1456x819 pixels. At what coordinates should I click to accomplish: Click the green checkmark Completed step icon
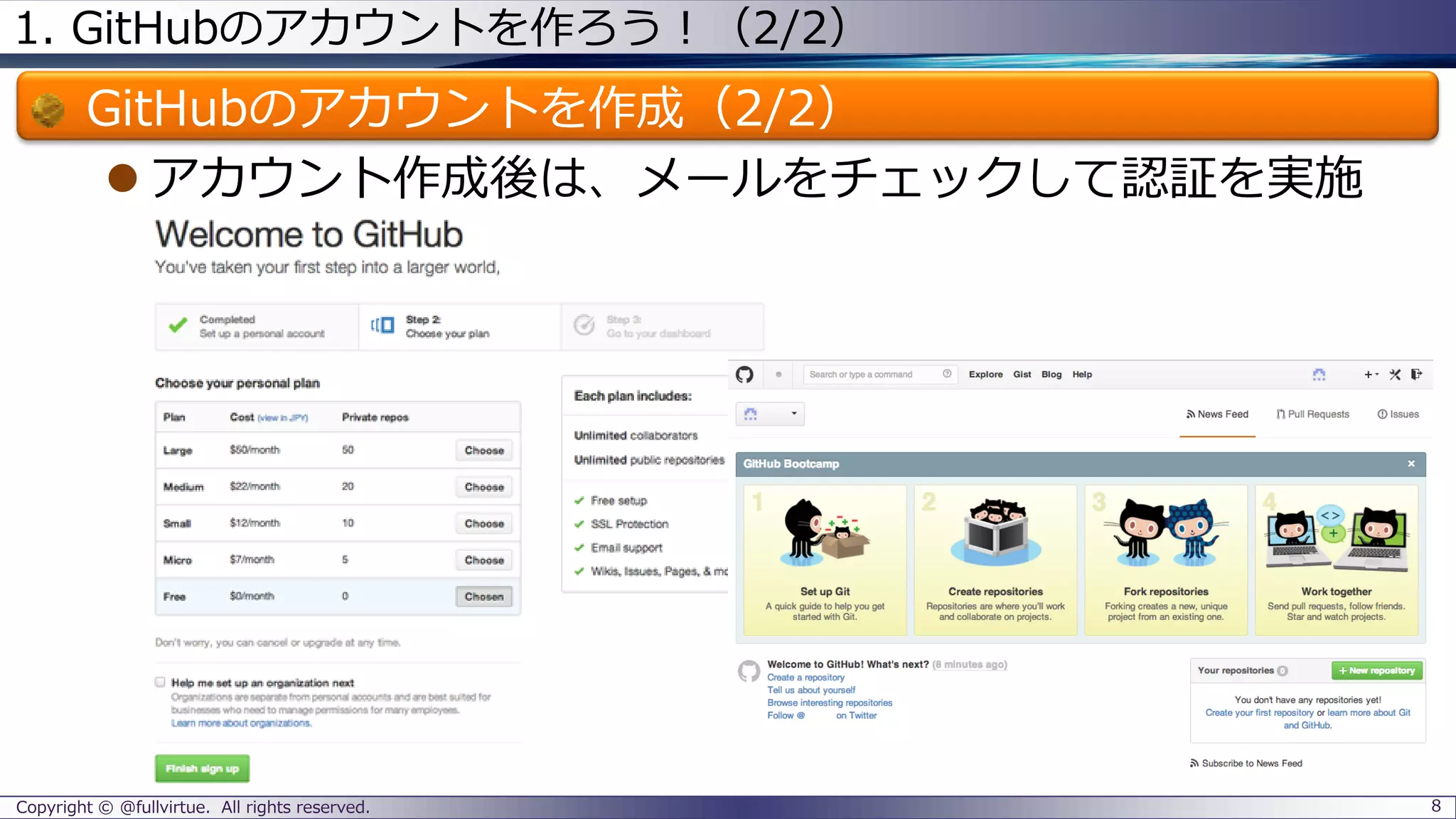tap(178, 326)
